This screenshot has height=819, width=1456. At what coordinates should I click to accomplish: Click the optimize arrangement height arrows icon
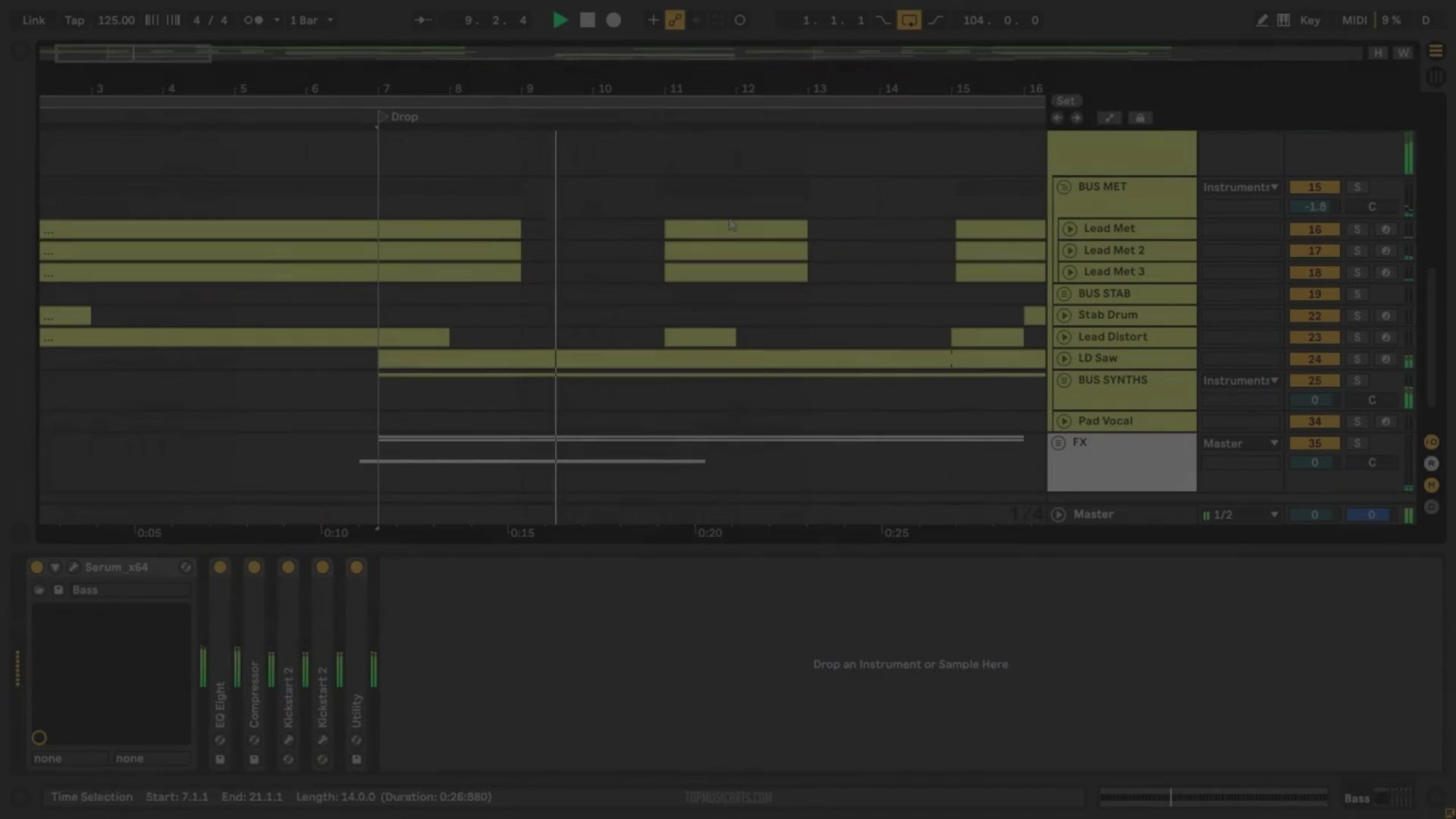coord(1109,118)
